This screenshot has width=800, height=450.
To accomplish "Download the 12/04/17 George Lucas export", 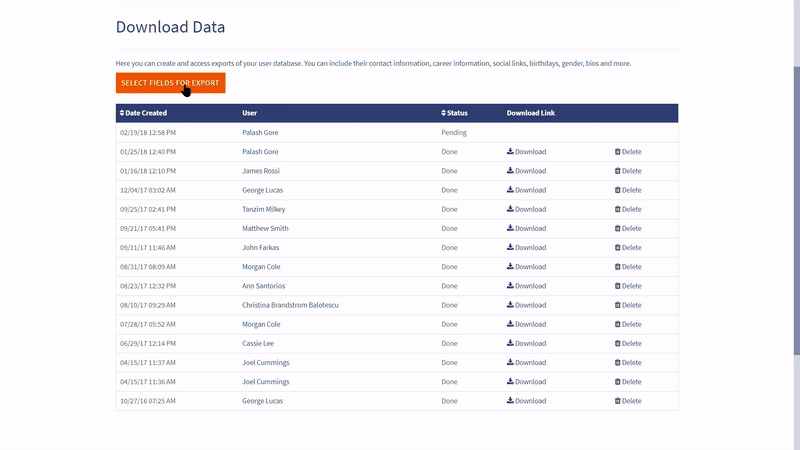I will point(526,190).
